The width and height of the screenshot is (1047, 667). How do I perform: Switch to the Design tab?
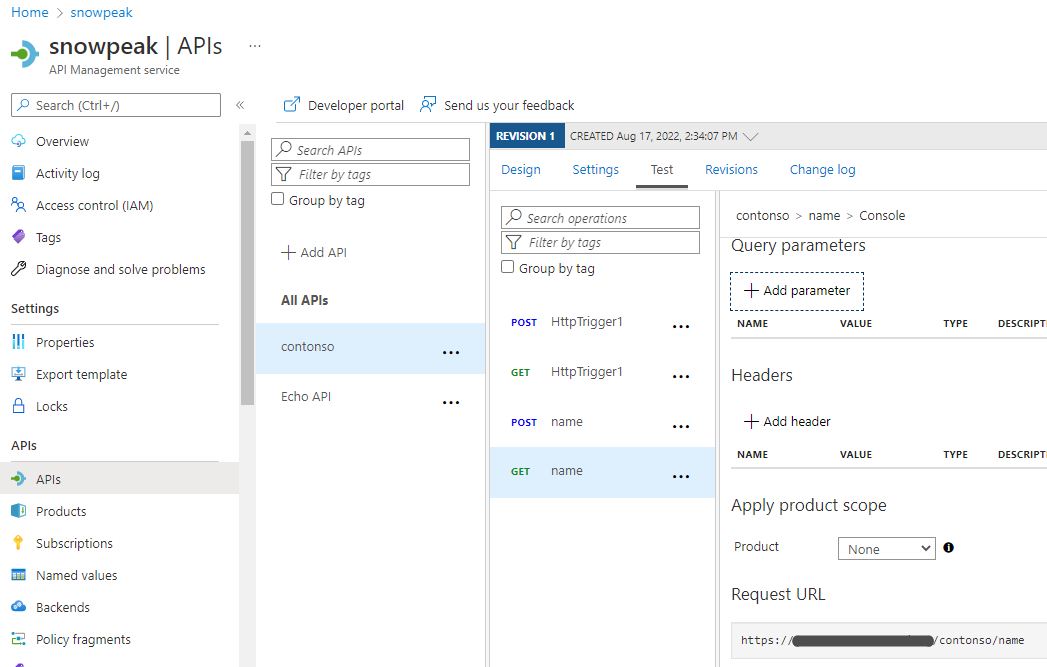point(521,170)
